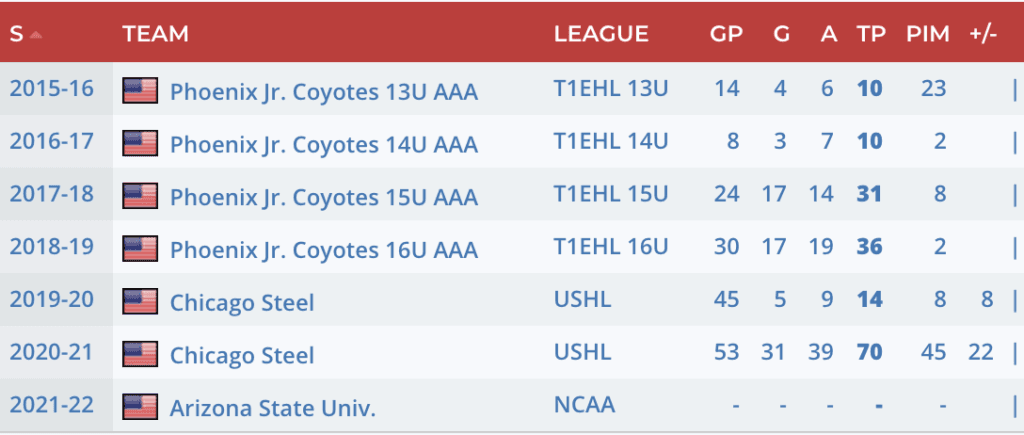Image resolution: width=1024 pixels, height=435 pixels.
Task: Sort table by LEAGUE column header
Action: [x=601, y=34]
